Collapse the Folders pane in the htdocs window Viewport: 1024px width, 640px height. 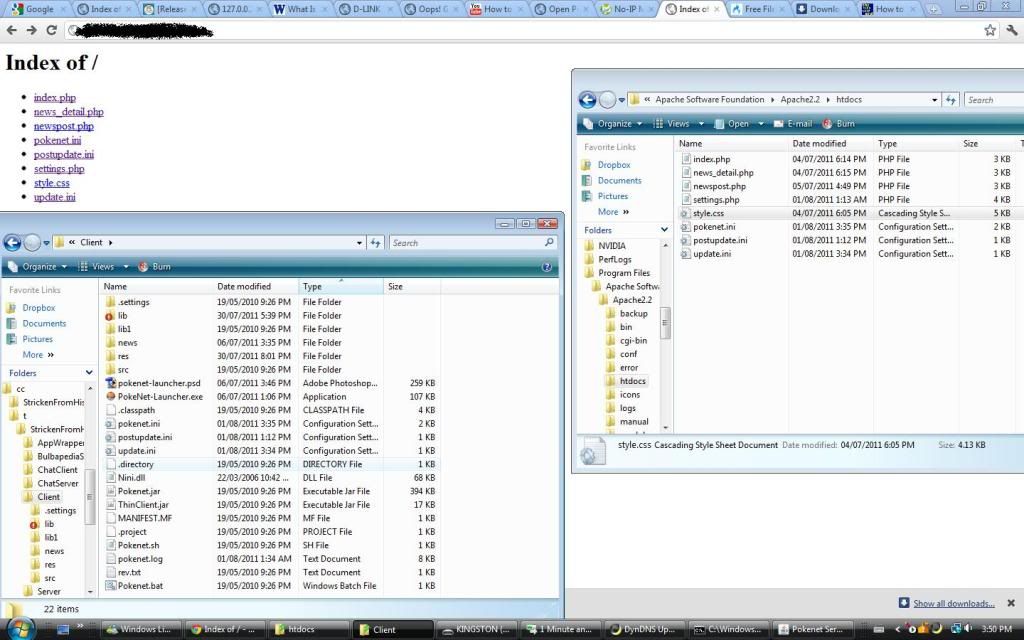point(663,230)
